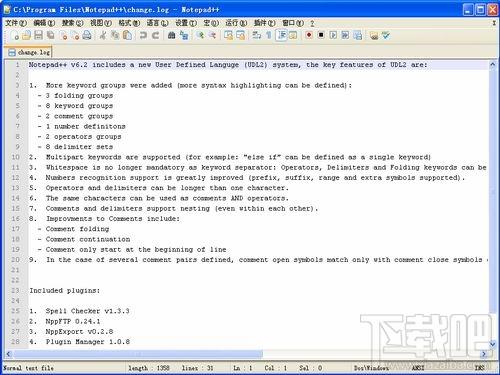
Task: Undo the last edit
Action: [143, 35]
